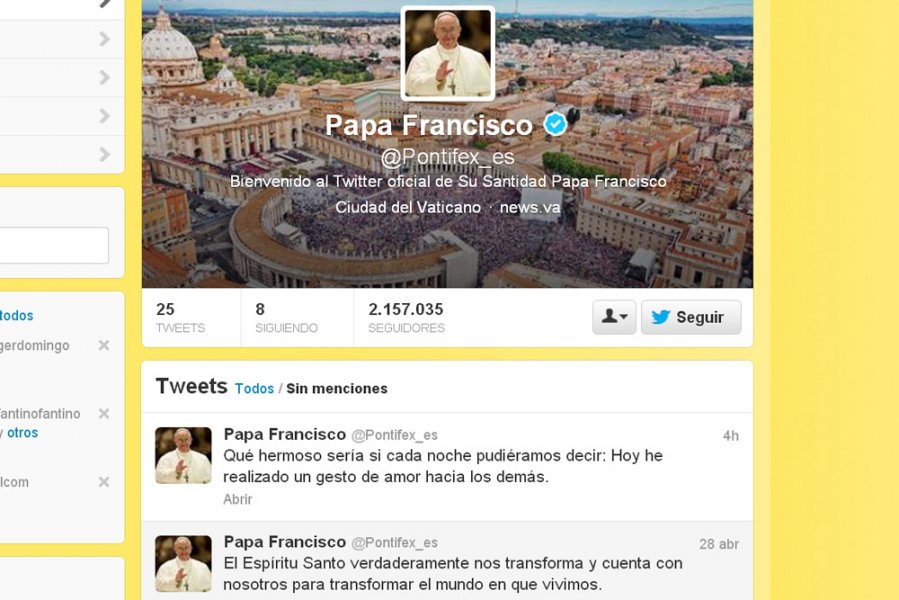
Task: Expand the second sidebar chevron row
Action: [62, 39]
